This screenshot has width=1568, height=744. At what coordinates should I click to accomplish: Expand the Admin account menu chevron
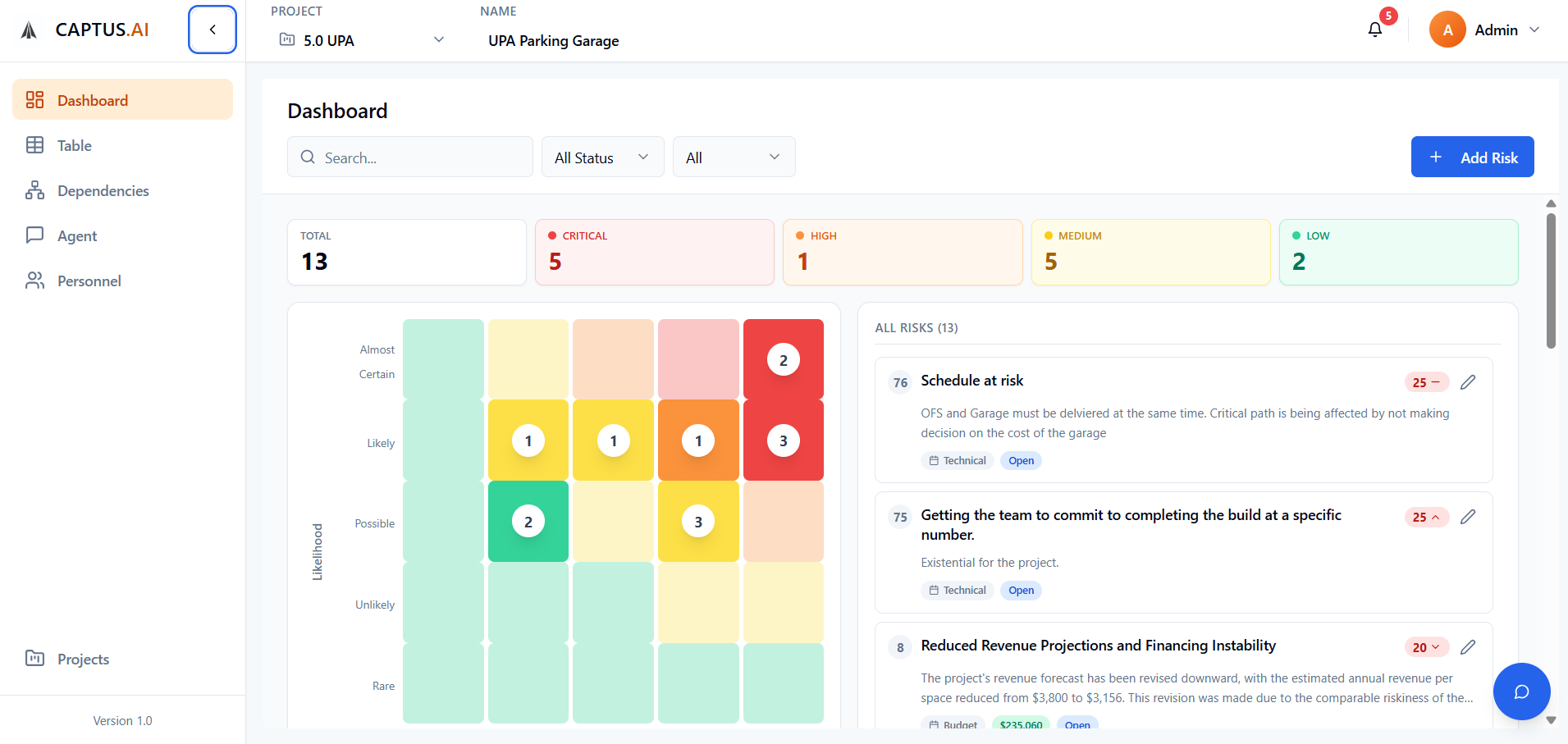(1534, 30)
